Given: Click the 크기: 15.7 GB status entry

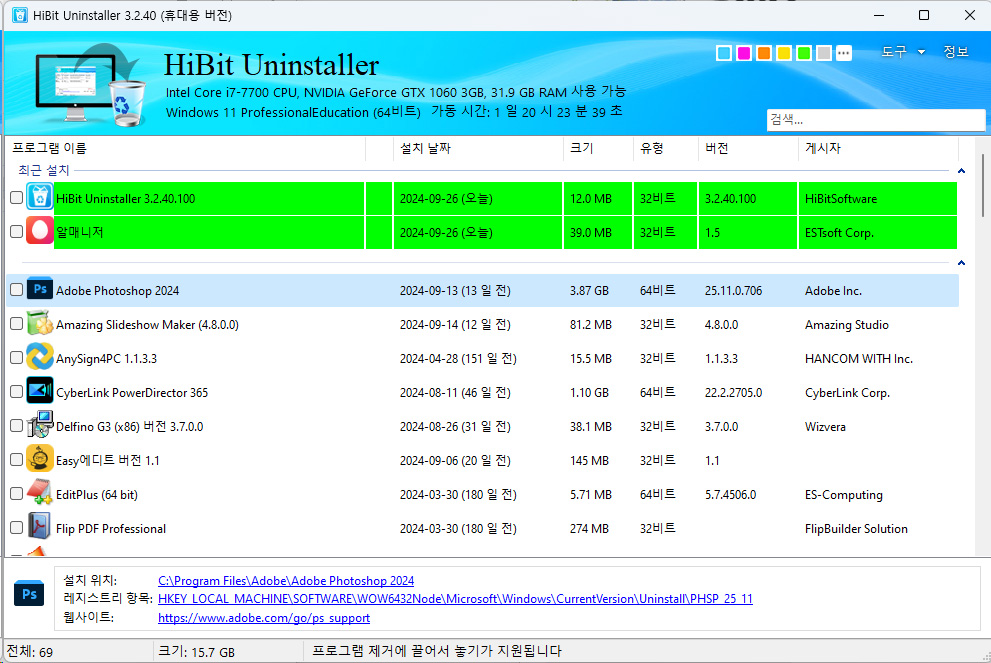Looking at the screenshot, I should [196, 652].
